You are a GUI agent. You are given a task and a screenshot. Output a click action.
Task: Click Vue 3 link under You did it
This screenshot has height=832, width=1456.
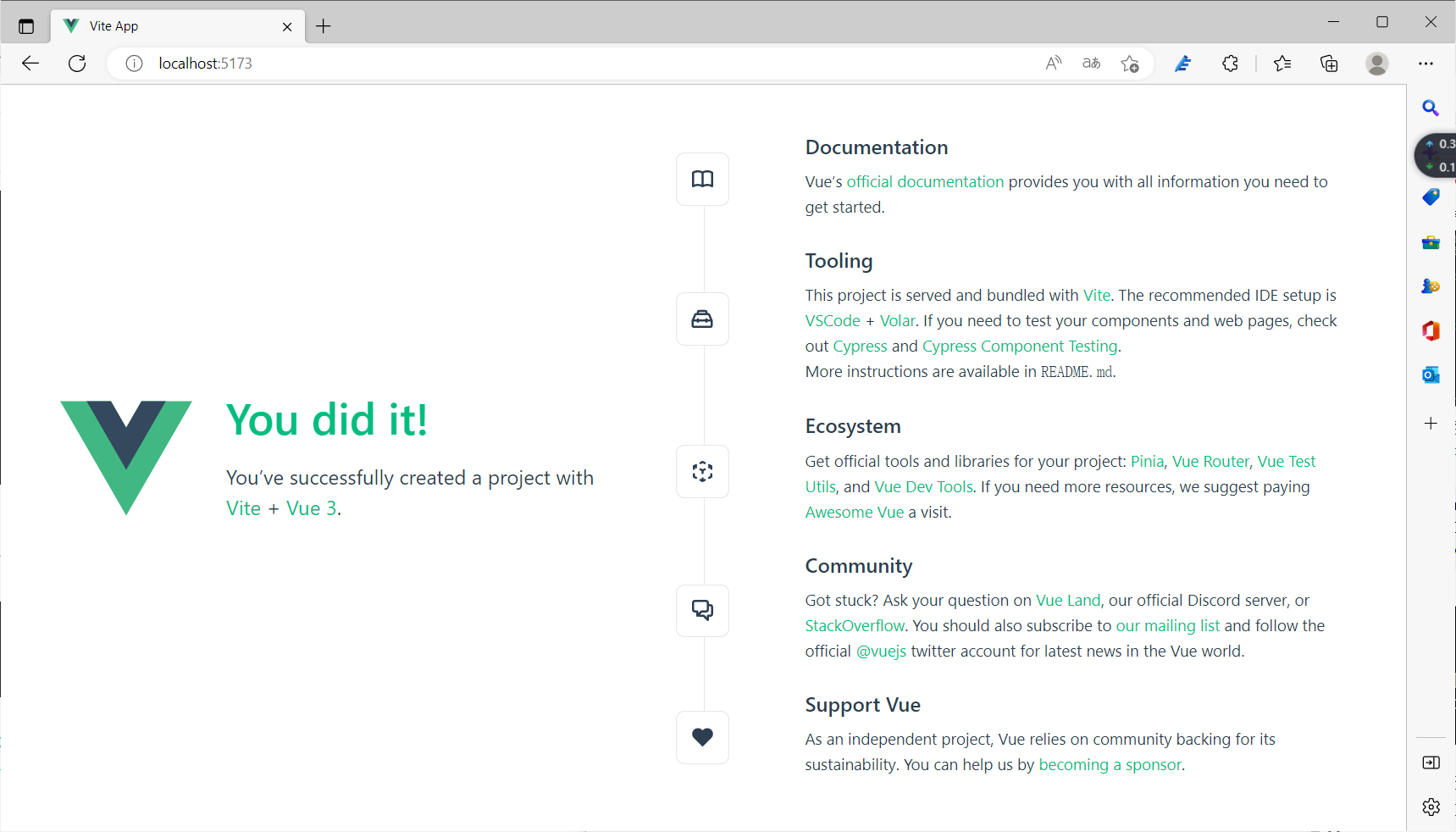311,508
